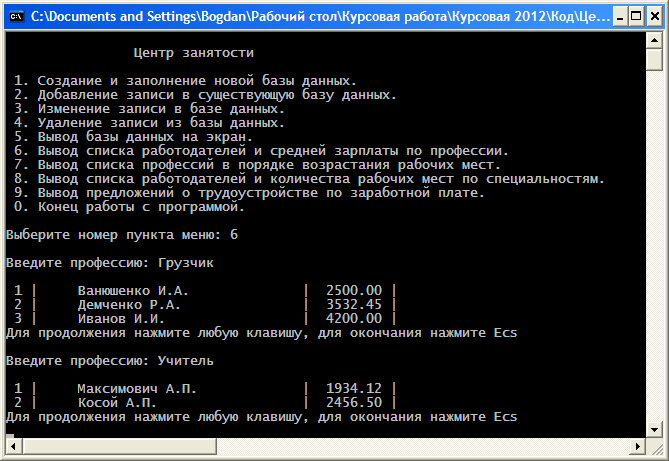Image resolution: width=669 pixels, height=461 pixels.
Task: Click the horizontal scrollbar right arrow
Action: pyautogui.click(x=640, y=448)
